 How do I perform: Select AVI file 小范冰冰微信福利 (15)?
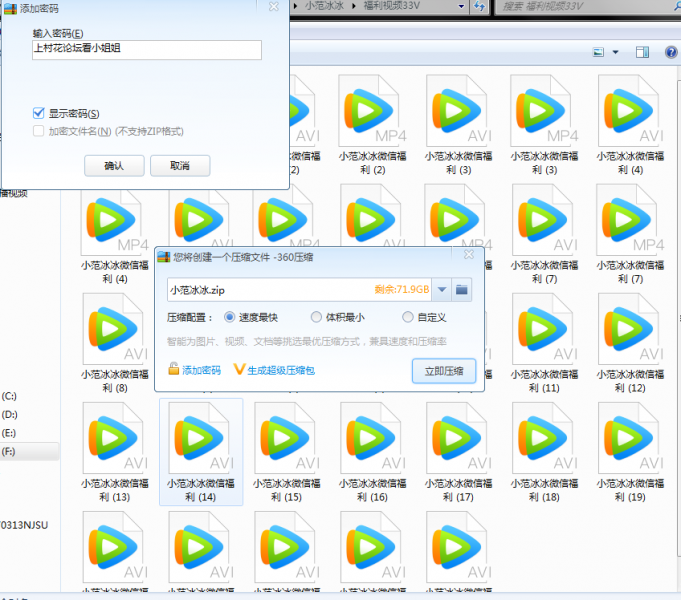pos(287,452)
